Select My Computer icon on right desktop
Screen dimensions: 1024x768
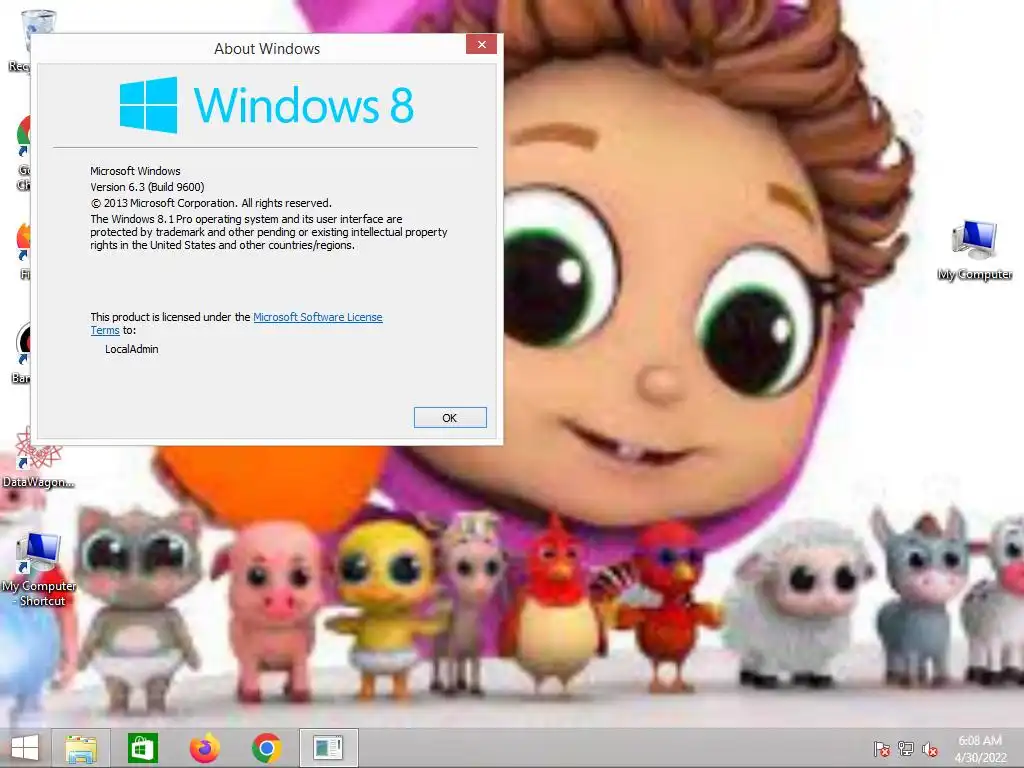pyautogui.click(x=974, y=251)
